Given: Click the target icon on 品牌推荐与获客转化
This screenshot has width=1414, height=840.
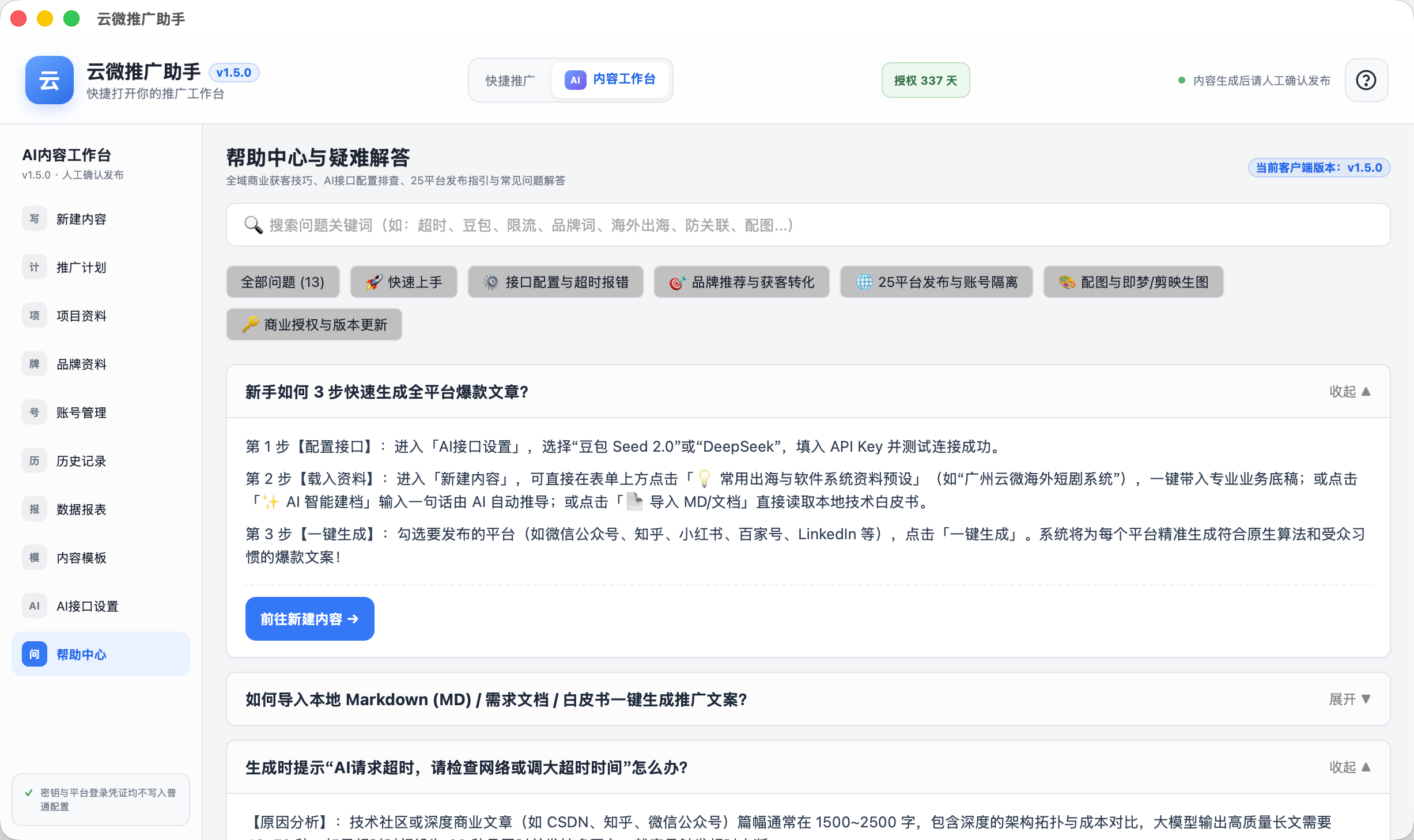Looking at the screenshot, I should tap(677, 282).
